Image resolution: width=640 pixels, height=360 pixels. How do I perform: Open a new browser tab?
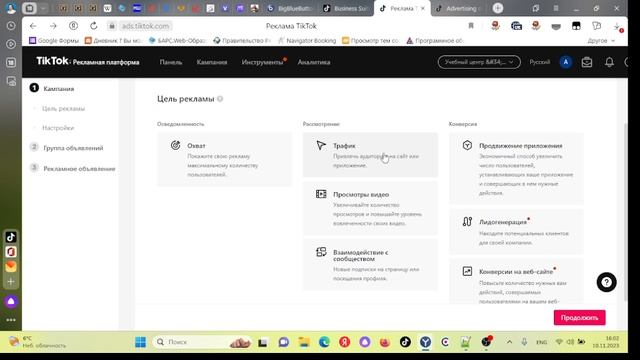497,8
